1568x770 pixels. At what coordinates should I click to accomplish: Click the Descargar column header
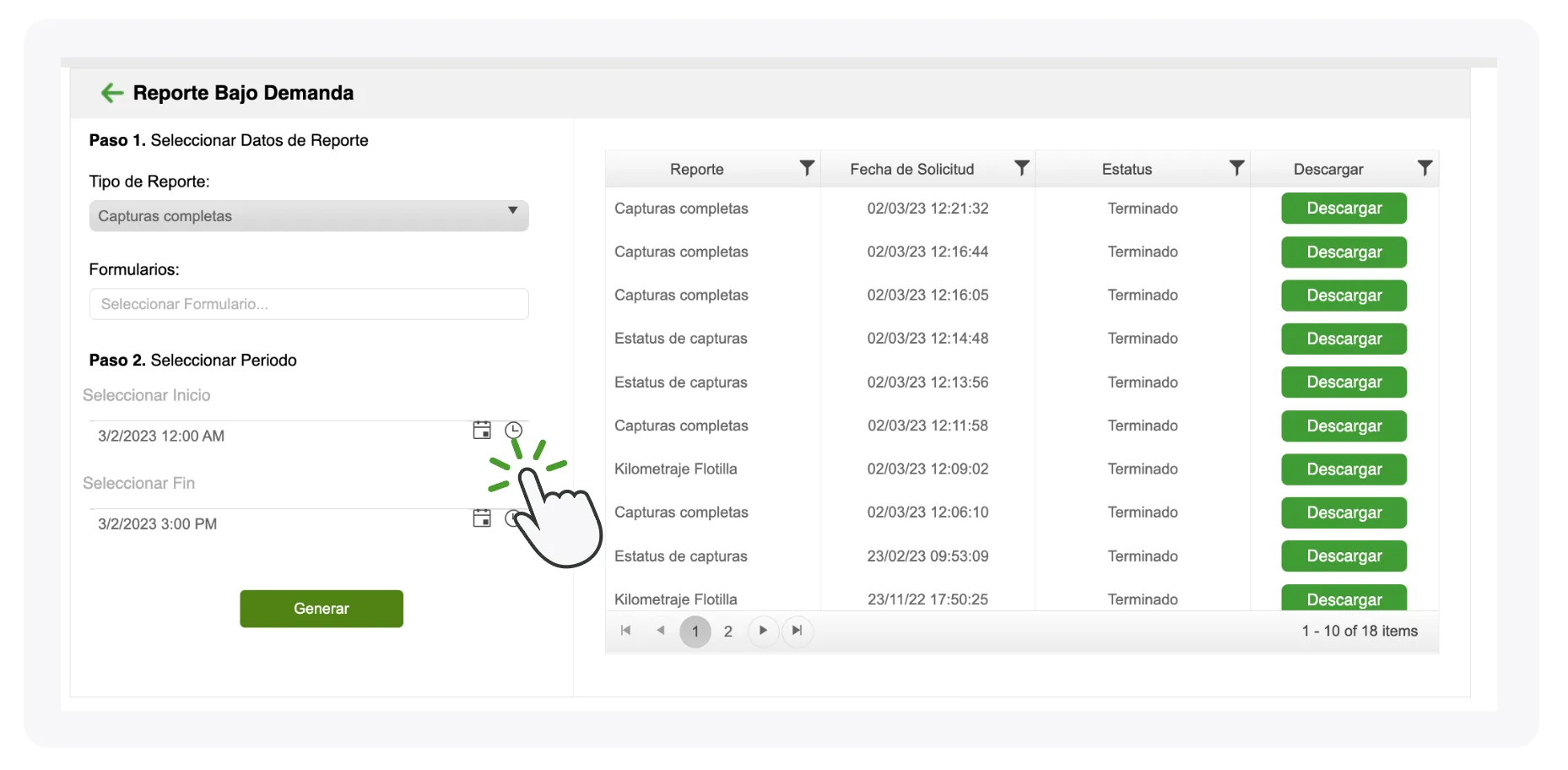(1328, 169)
